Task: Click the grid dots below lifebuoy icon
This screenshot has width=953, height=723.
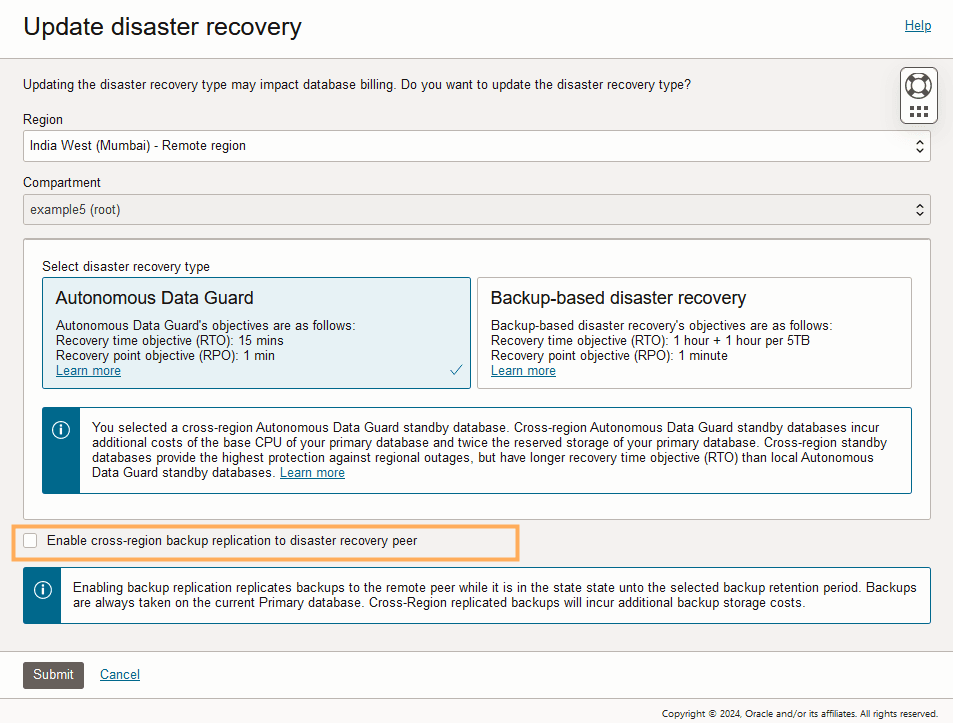Action: click(x=918, y=112)
